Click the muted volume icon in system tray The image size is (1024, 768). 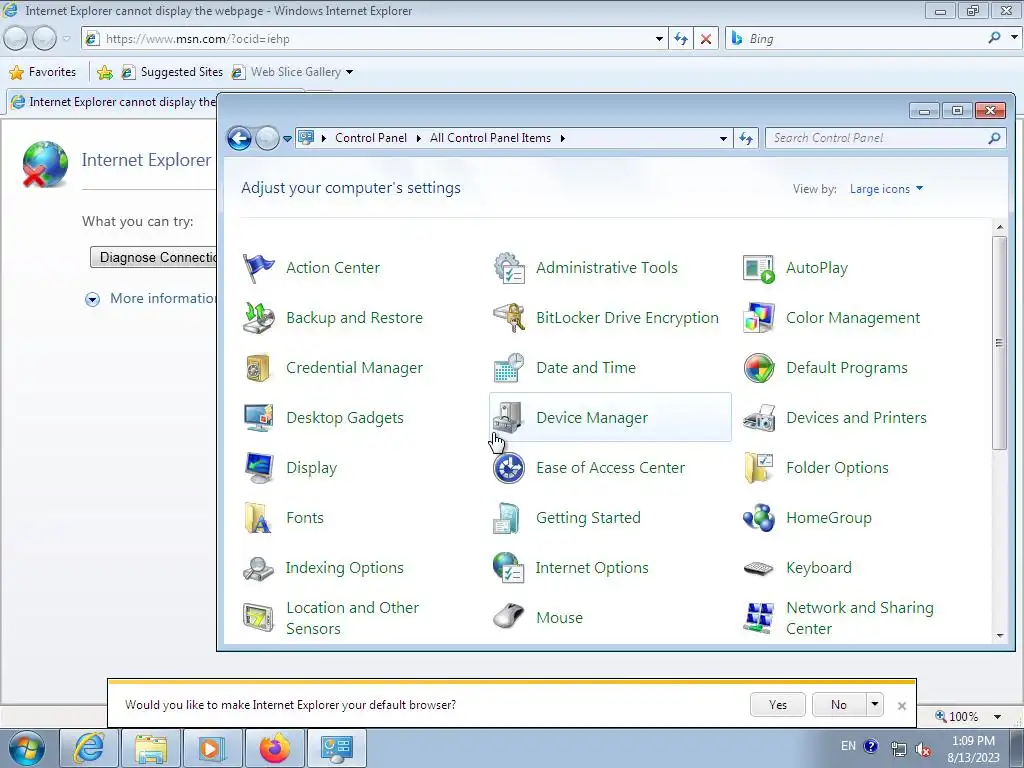(x=923, y=749)
